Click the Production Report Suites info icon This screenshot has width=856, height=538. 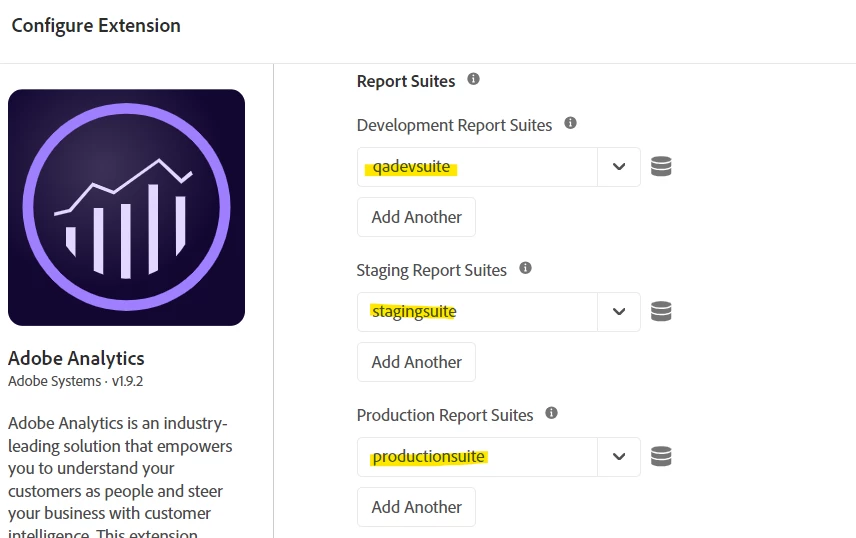pyautogui.click(x=552, y=413)
